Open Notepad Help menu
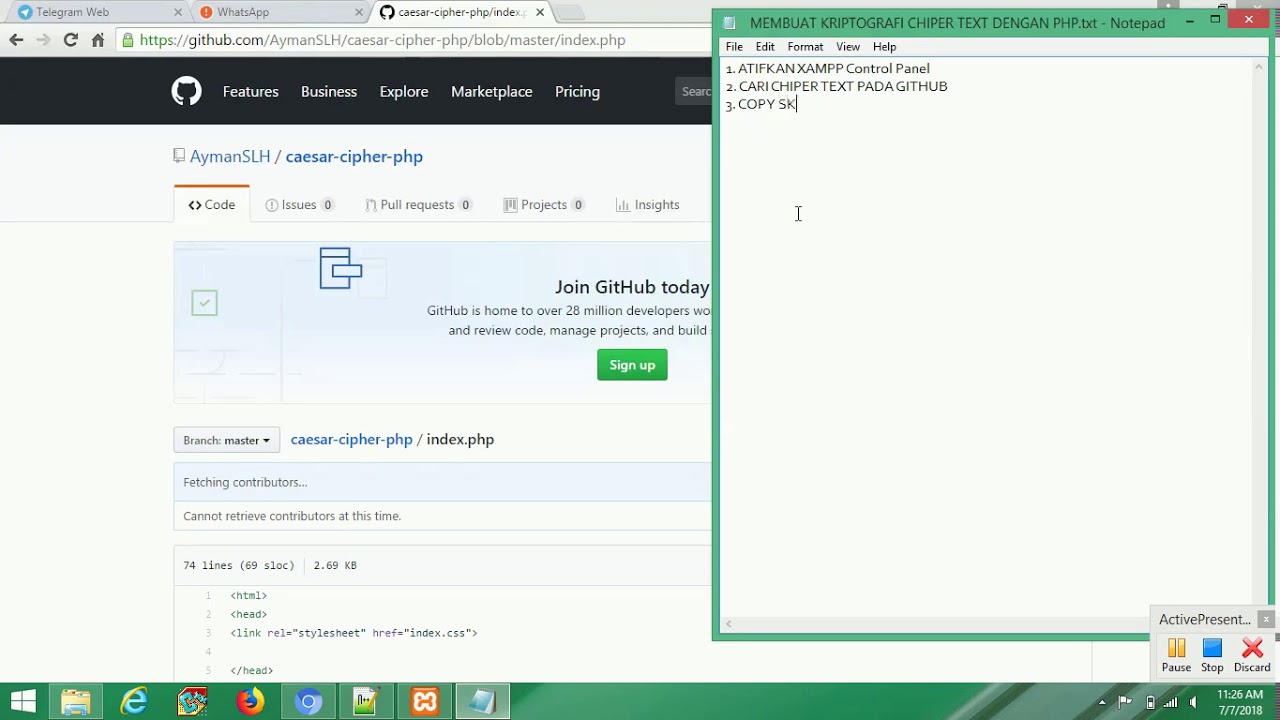 [884, 47]
